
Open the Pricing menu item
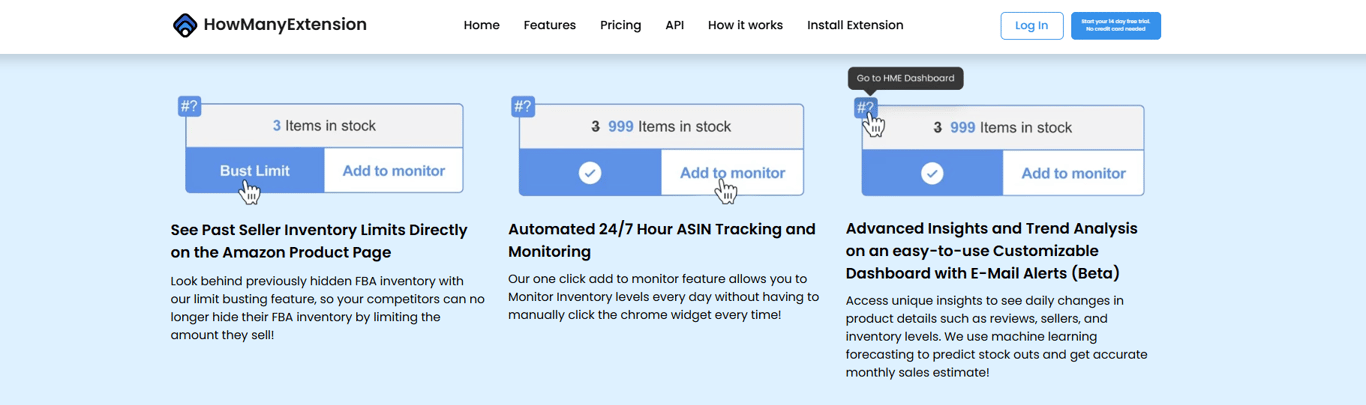coord(621,25)
